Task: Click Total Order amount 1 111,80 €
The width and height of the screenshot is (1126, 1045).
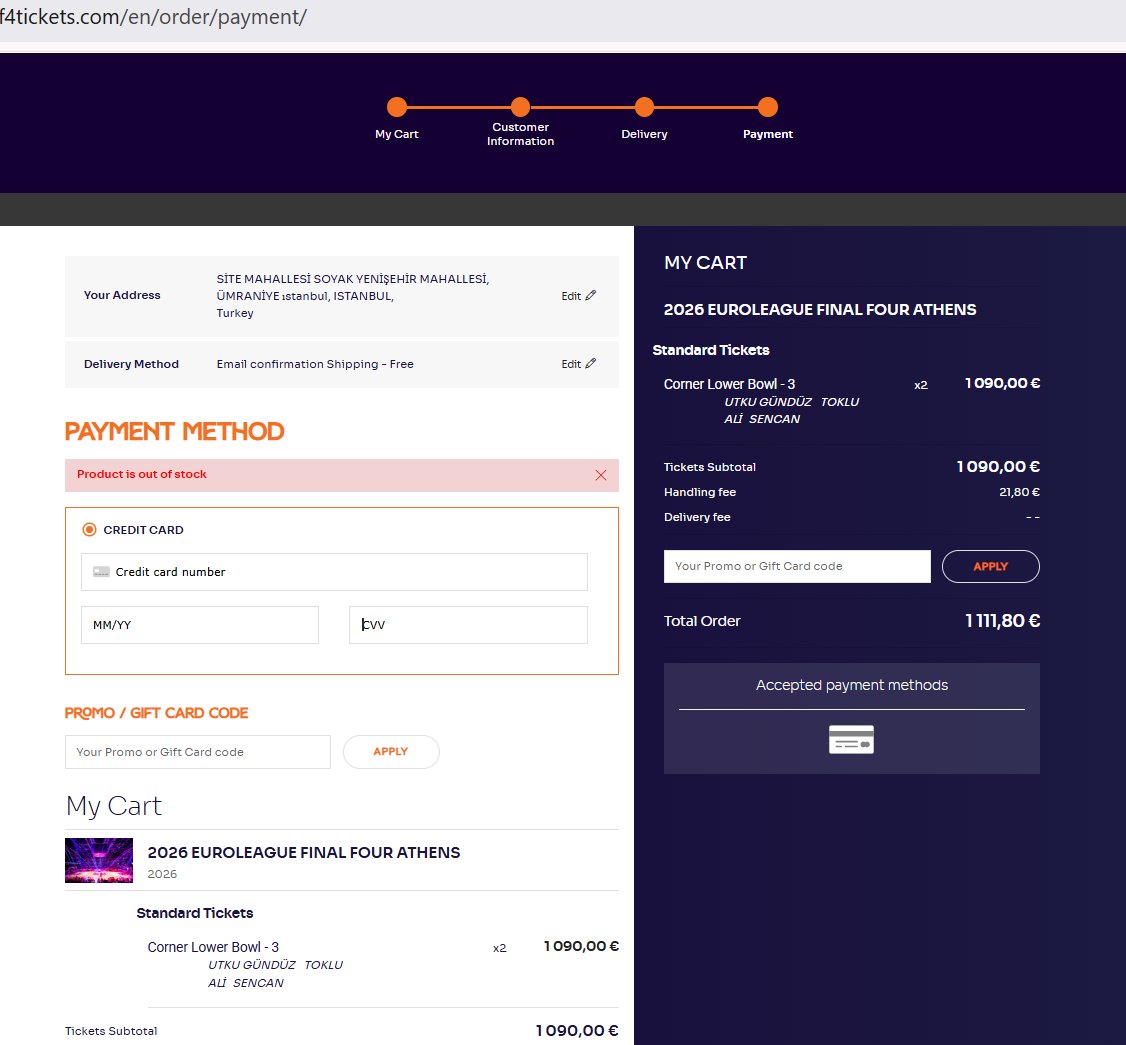Action: [x=1002, y=621]
